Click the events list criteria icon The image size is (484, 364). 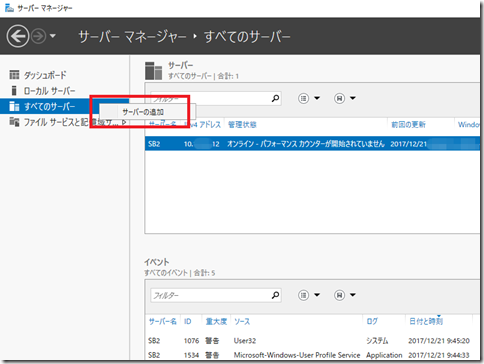point(303,295)
